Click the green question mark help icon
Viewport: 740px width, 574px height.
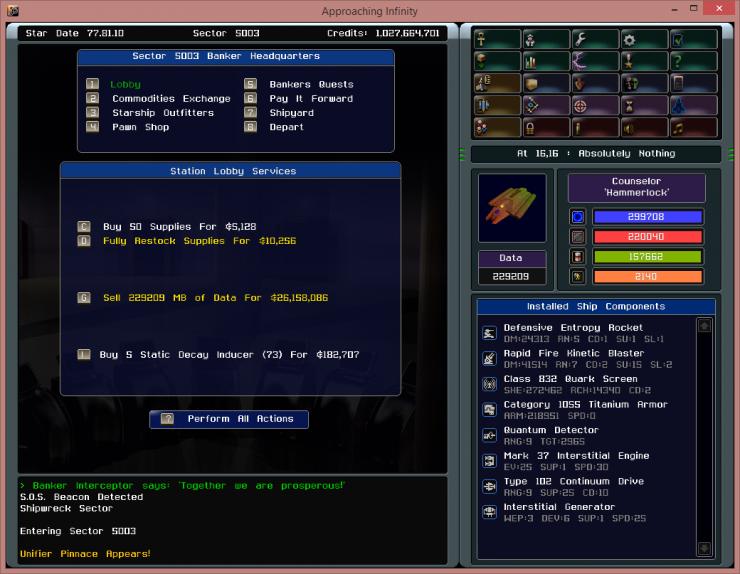[x=692, y=61]
